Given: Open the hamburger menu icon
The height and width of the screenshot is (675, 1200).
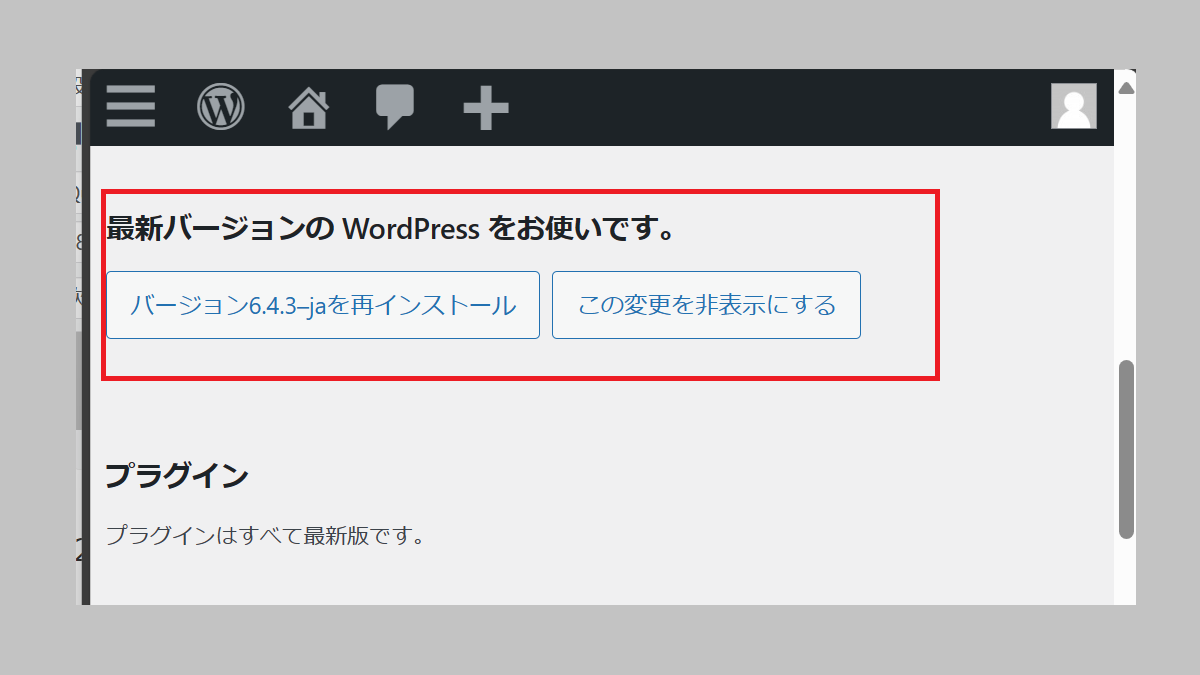Looking at the screenshot, I should coord(131,106).
